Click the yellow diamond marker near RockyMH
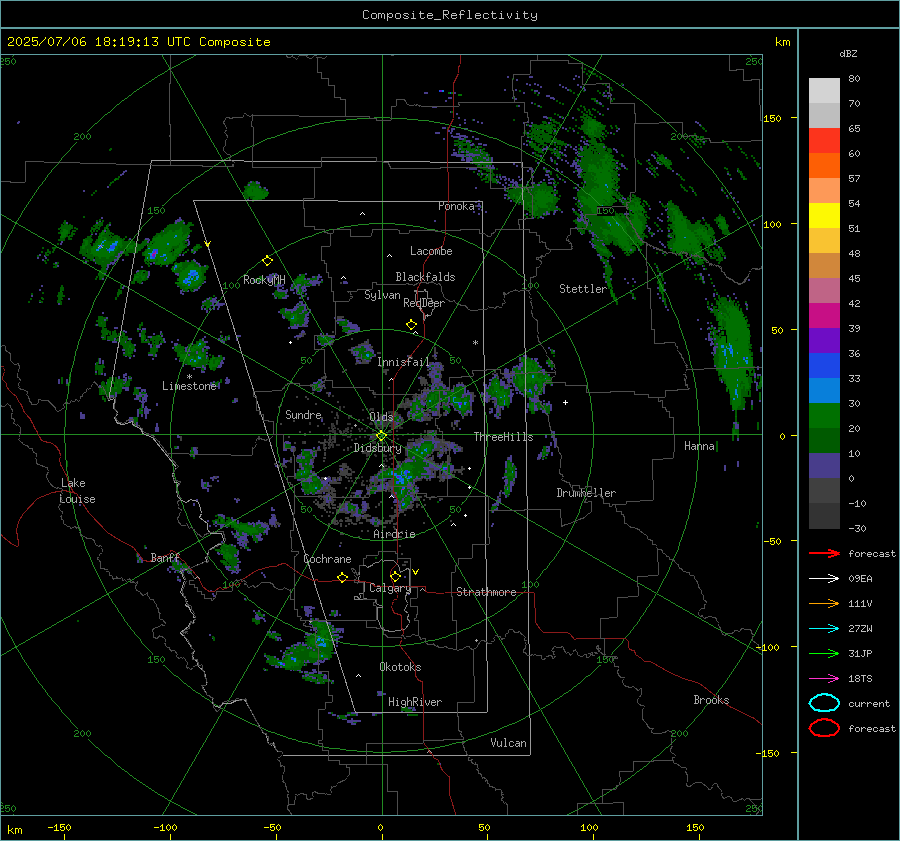 click(267, 261)
